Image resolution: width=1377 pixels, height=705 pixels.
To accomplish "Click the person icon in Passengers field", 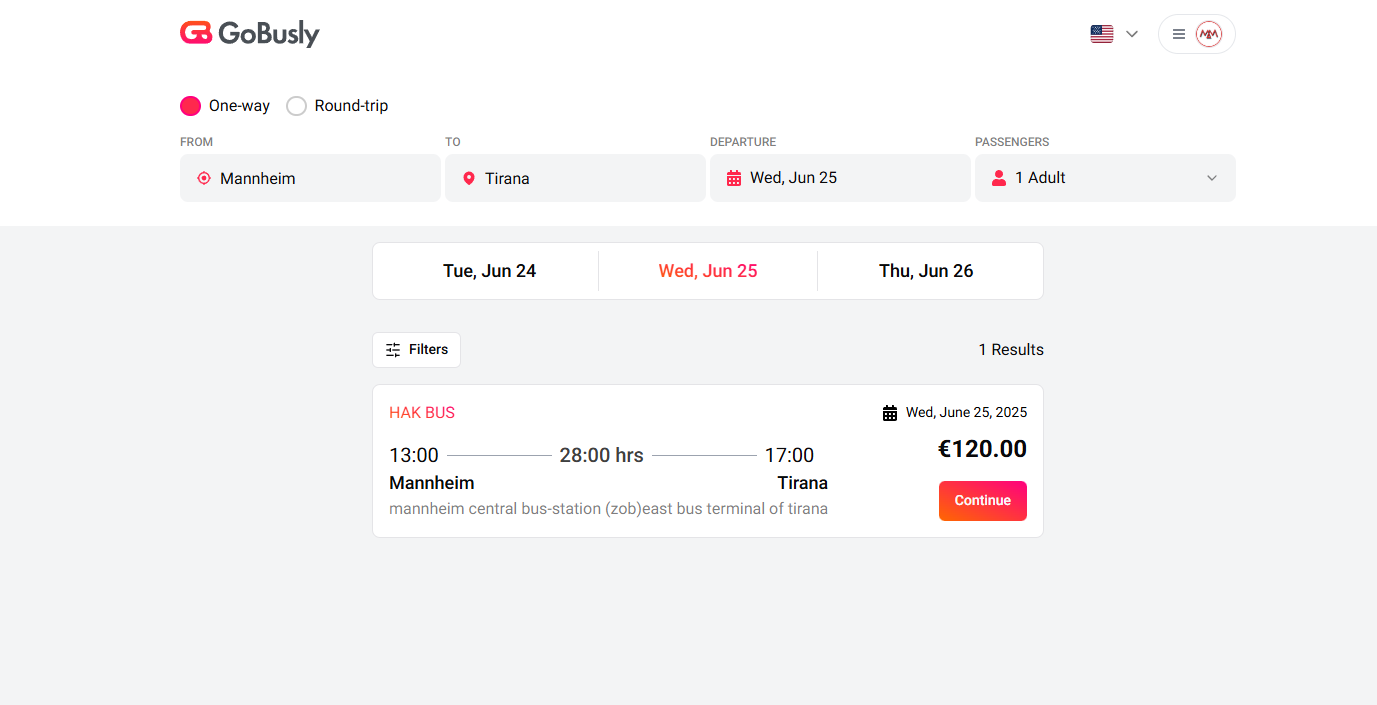I will pos(998,178).
